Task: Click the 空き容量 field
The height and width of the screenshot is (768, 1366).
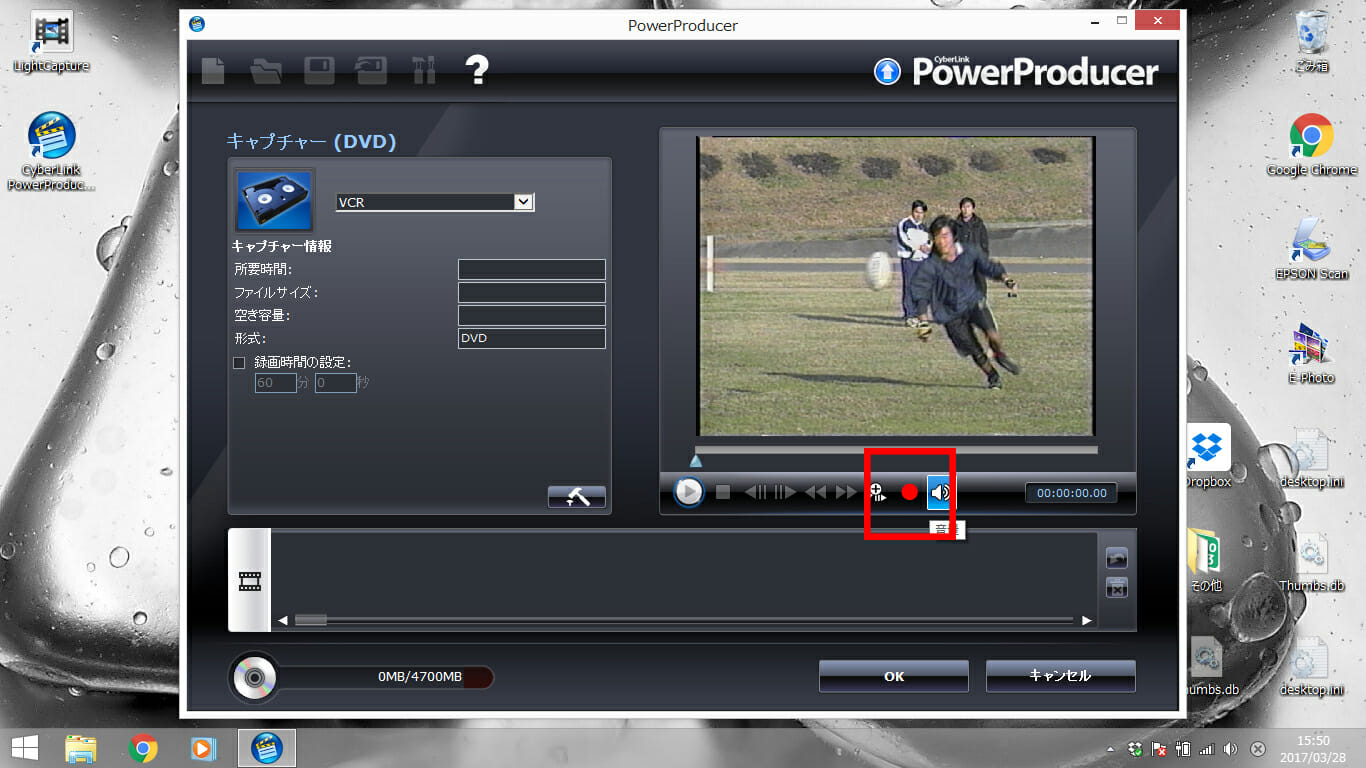Action: click(532, 315)
